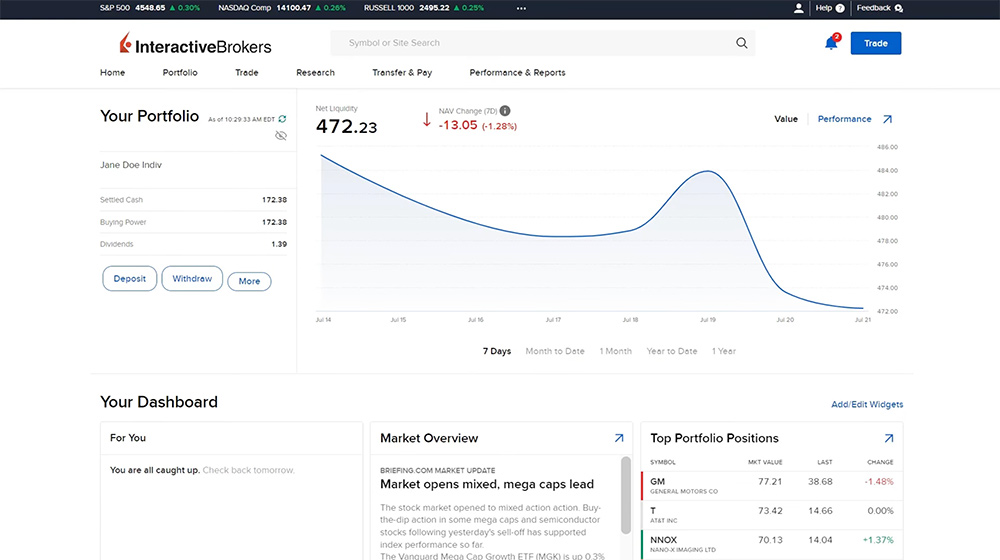
Task: Open Top Portfolio Positions arrow icon
Action: (888, 438)
